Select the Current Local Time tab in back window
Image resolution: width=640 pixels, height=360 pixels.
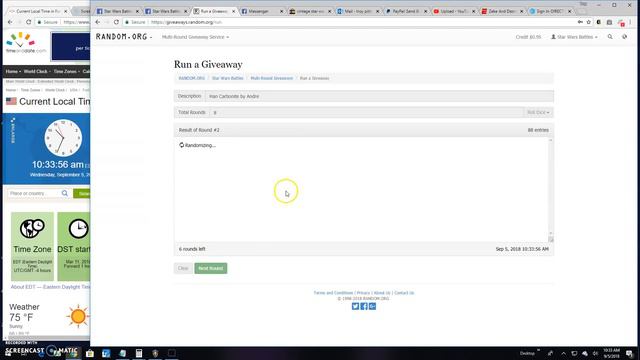click(38, 11)
